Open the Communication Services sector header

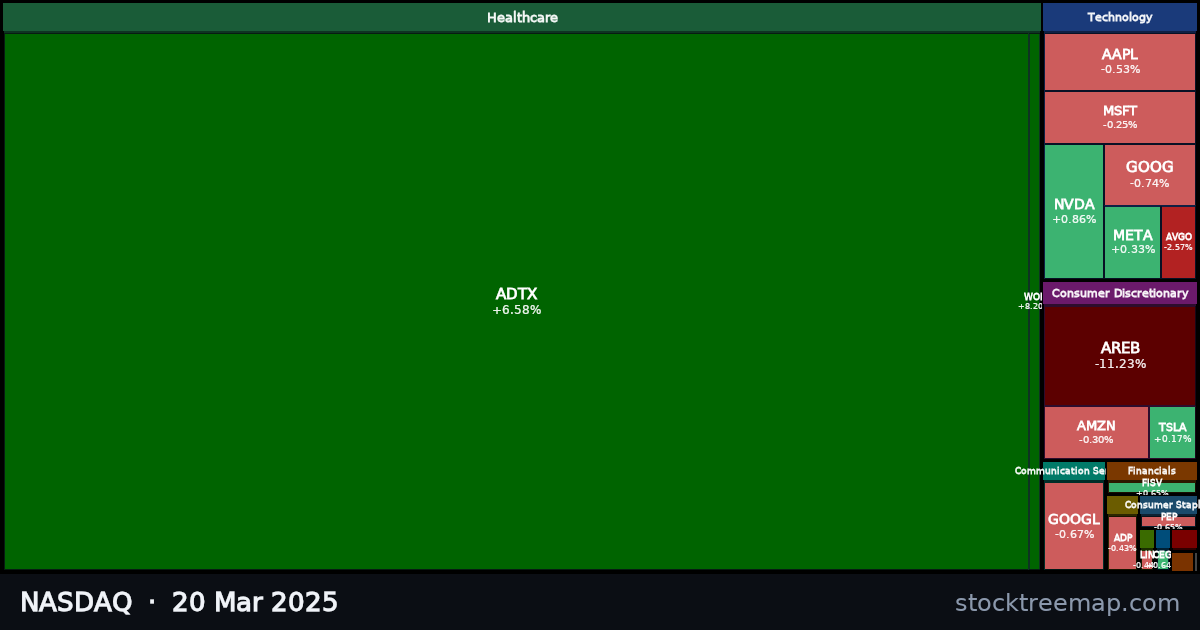pyautogui.click(x=1074, y=471)
